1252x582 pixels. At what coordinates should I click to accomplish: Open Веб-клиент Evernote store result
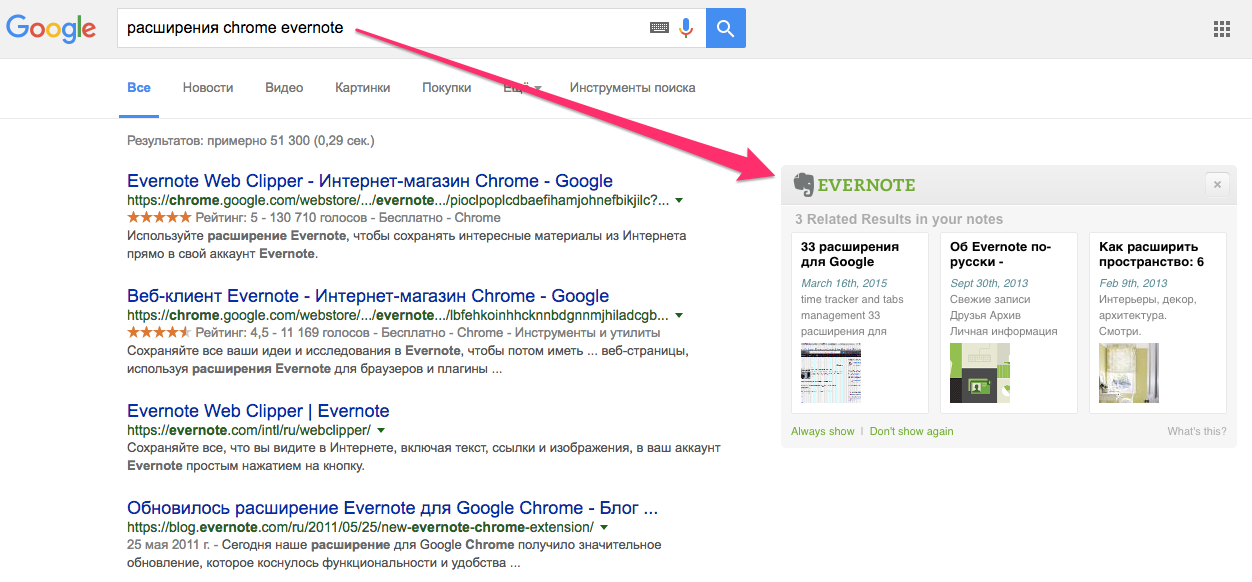pyautogui.click(x=368, y=296)
